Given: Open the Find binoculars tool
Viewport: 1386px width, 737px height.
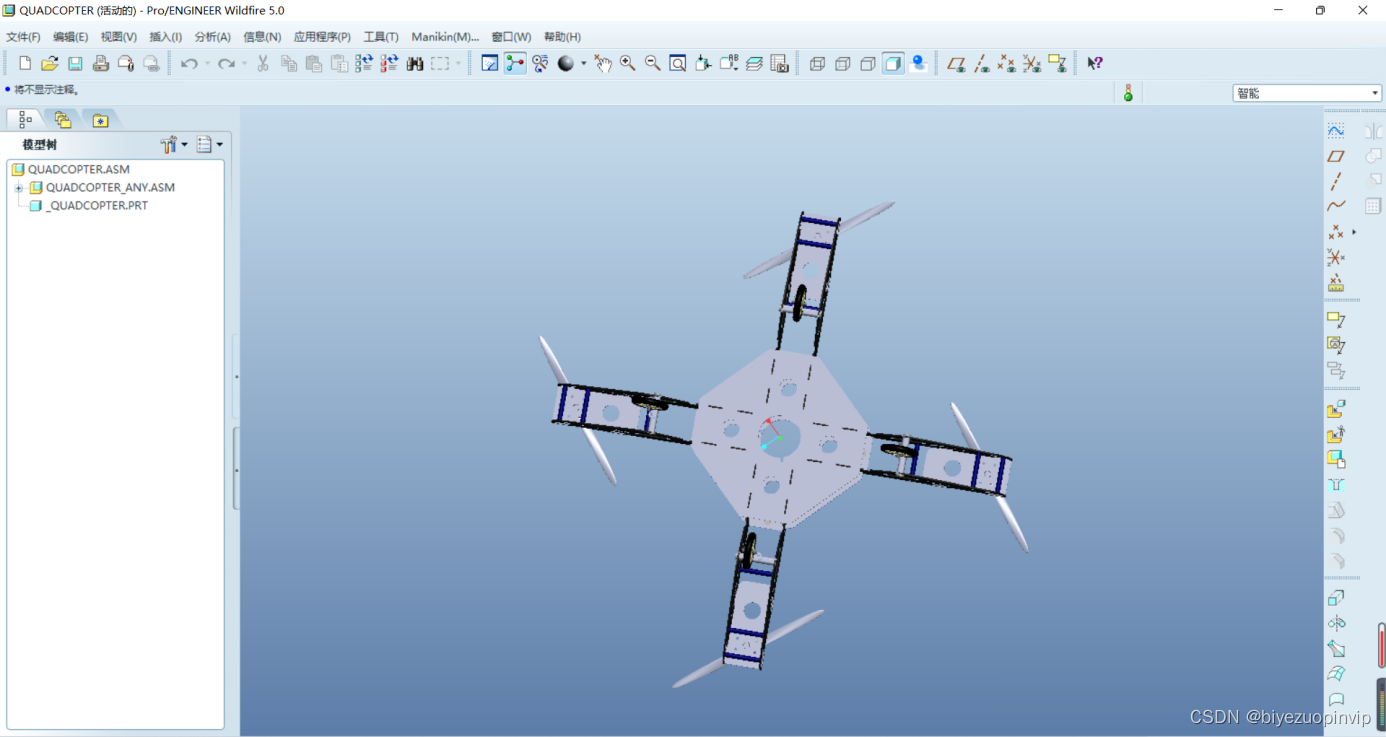Looking at the screenshot, I should point(414,63).
